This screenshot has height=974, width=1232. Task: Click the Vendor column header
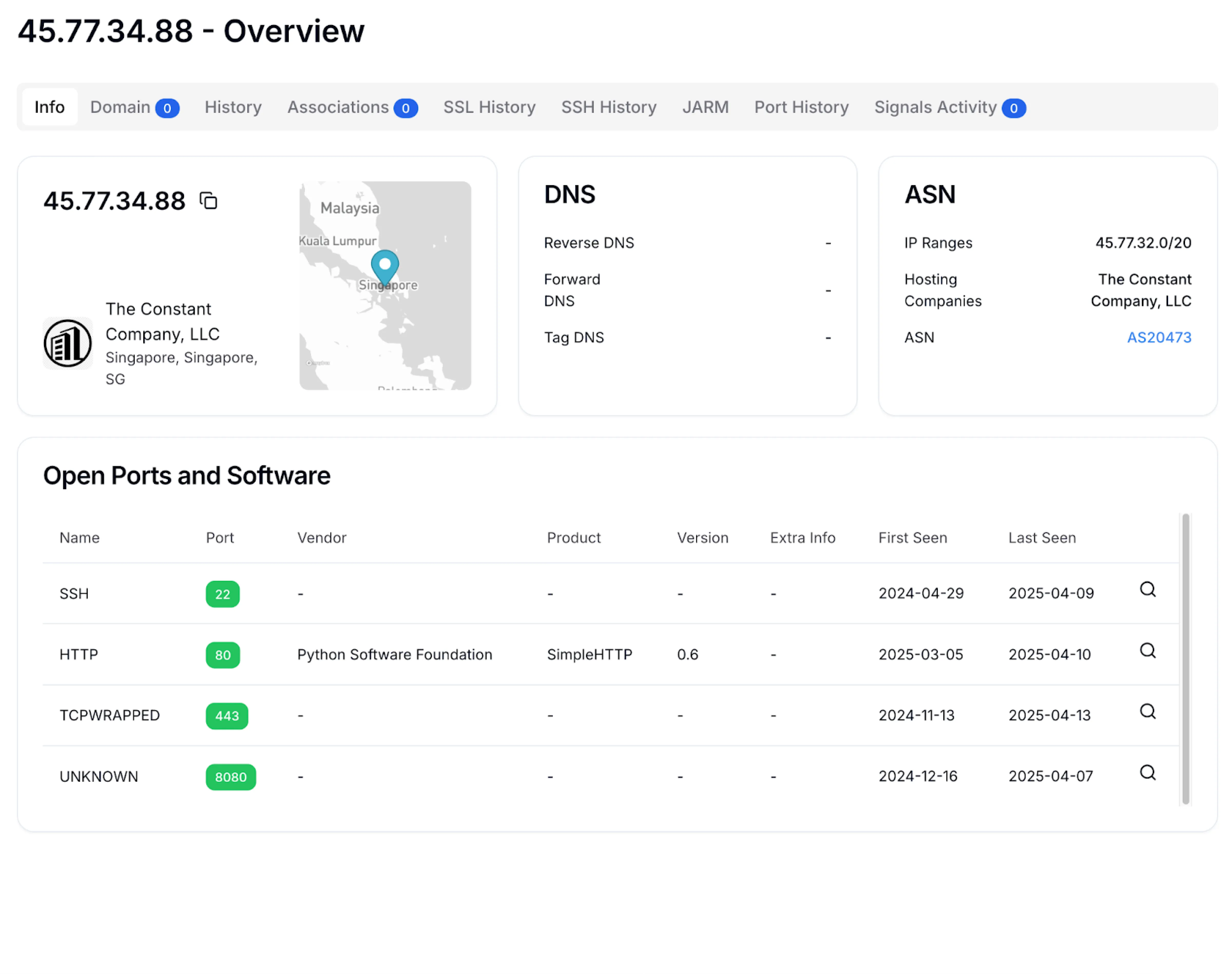point(322,537)
